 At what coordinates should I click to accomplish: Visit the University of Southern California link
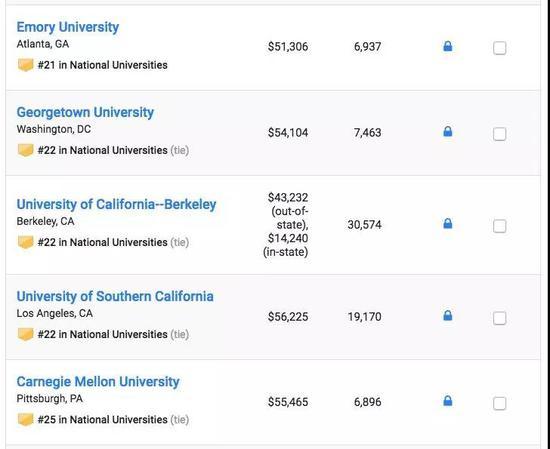tap(115, 296)
